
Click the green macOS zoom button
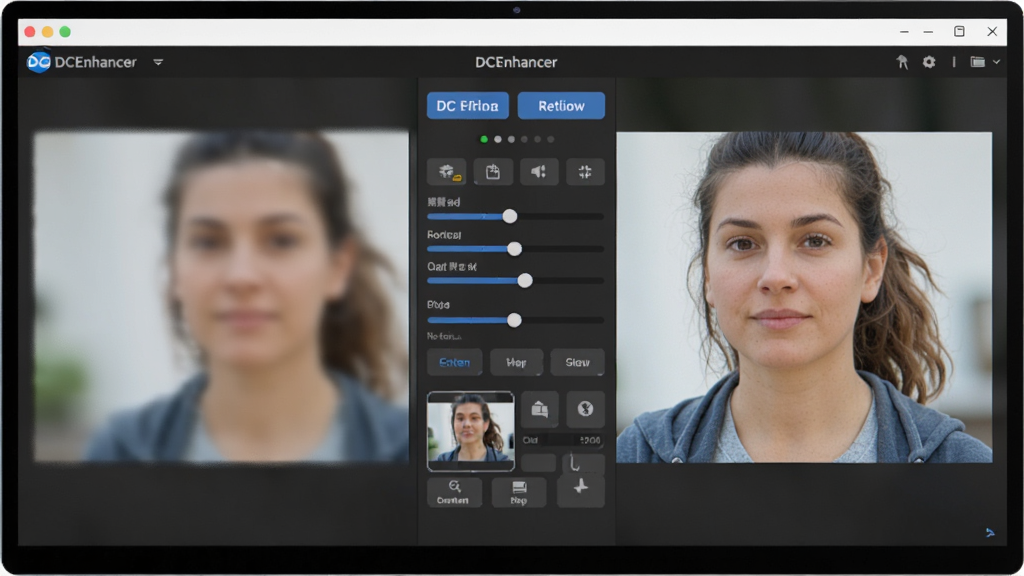(65, 31)
